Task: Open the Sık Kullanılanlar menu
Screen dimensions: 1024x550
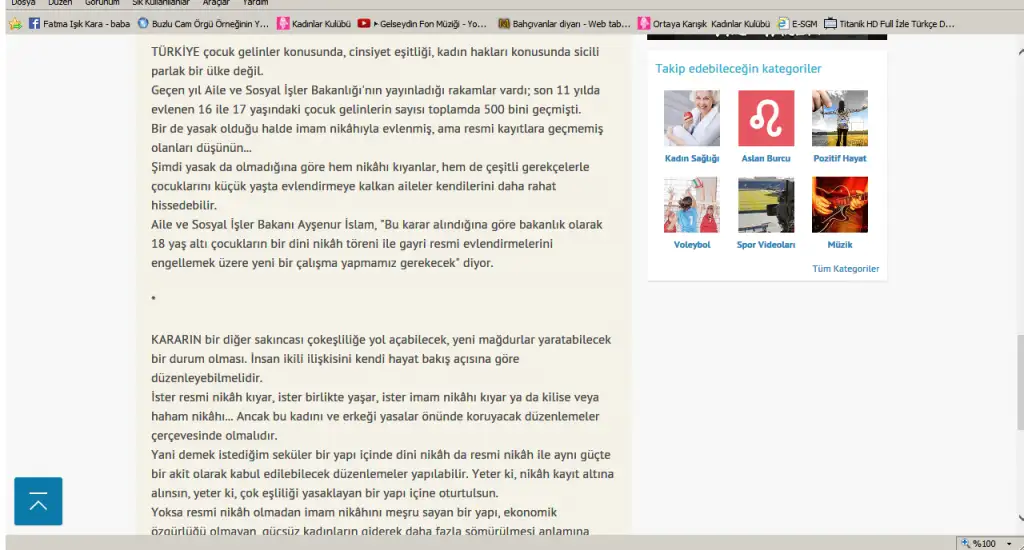Action: click(x=161, y=3)
